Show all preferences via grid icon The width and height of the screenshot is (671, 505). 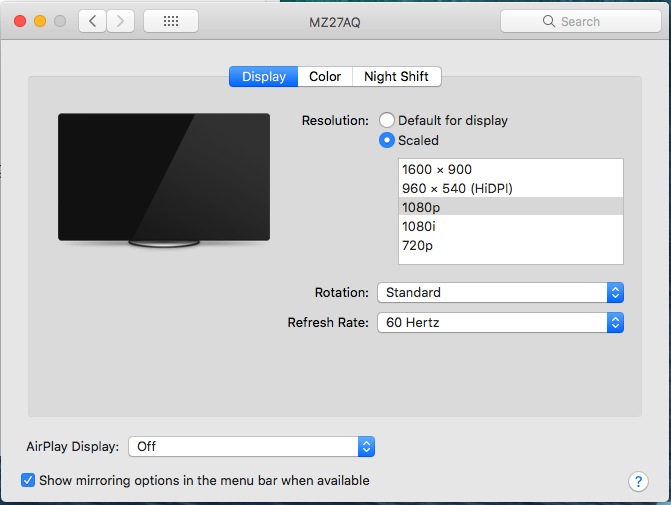point(171,21)
